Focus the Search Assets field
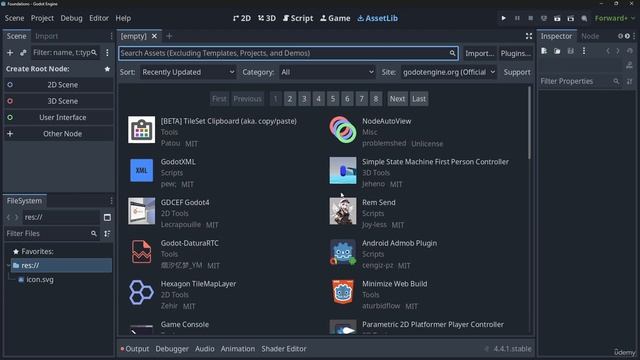This screenshot has width=640, height=360. [x=288, y=53]
